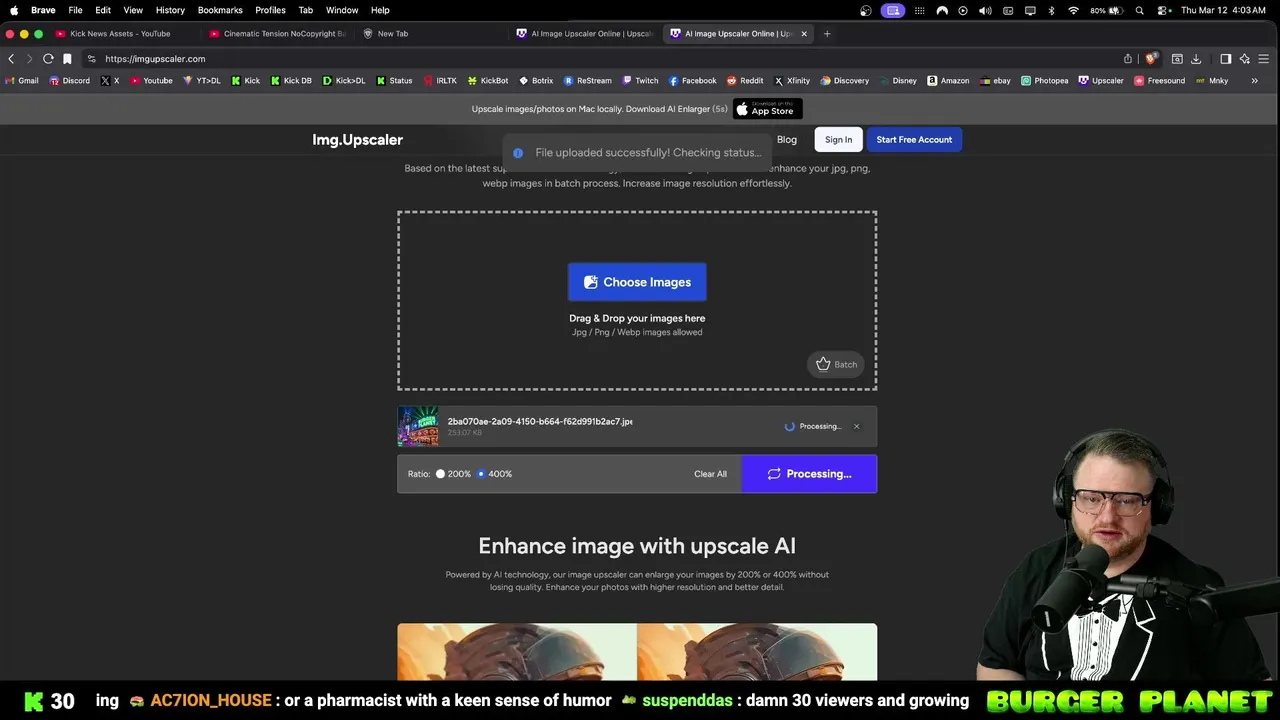The height and width of the screenshot is (720, 1280).
Task: Open the Facebook bookmark
Action: [x=692, y=80]
